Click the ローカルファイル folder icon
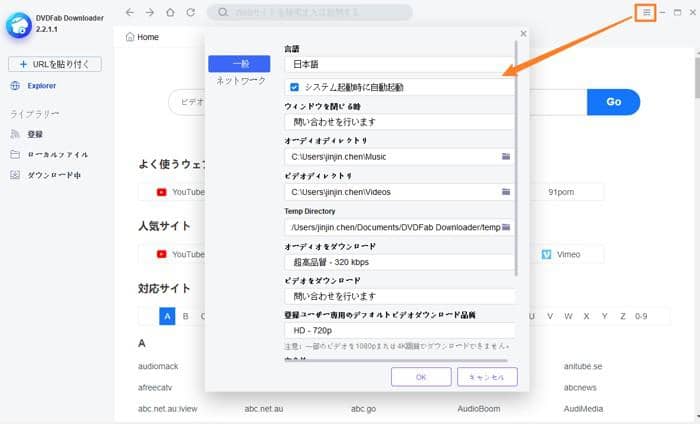This screenshot has width=700, height=424. tap(15, 154)
